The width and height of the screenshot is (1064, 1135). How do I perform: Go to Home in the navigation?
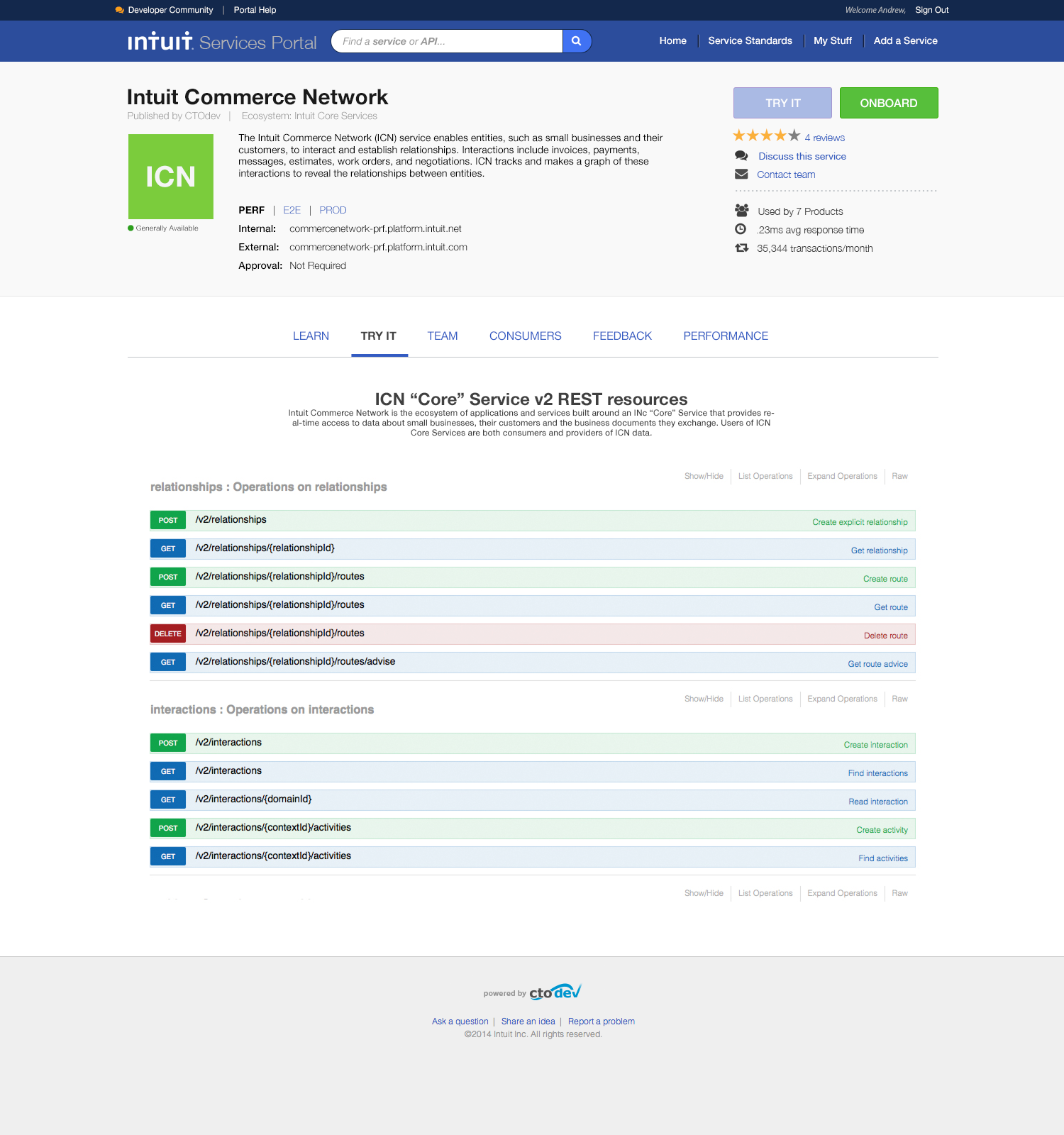pos(673,40)
